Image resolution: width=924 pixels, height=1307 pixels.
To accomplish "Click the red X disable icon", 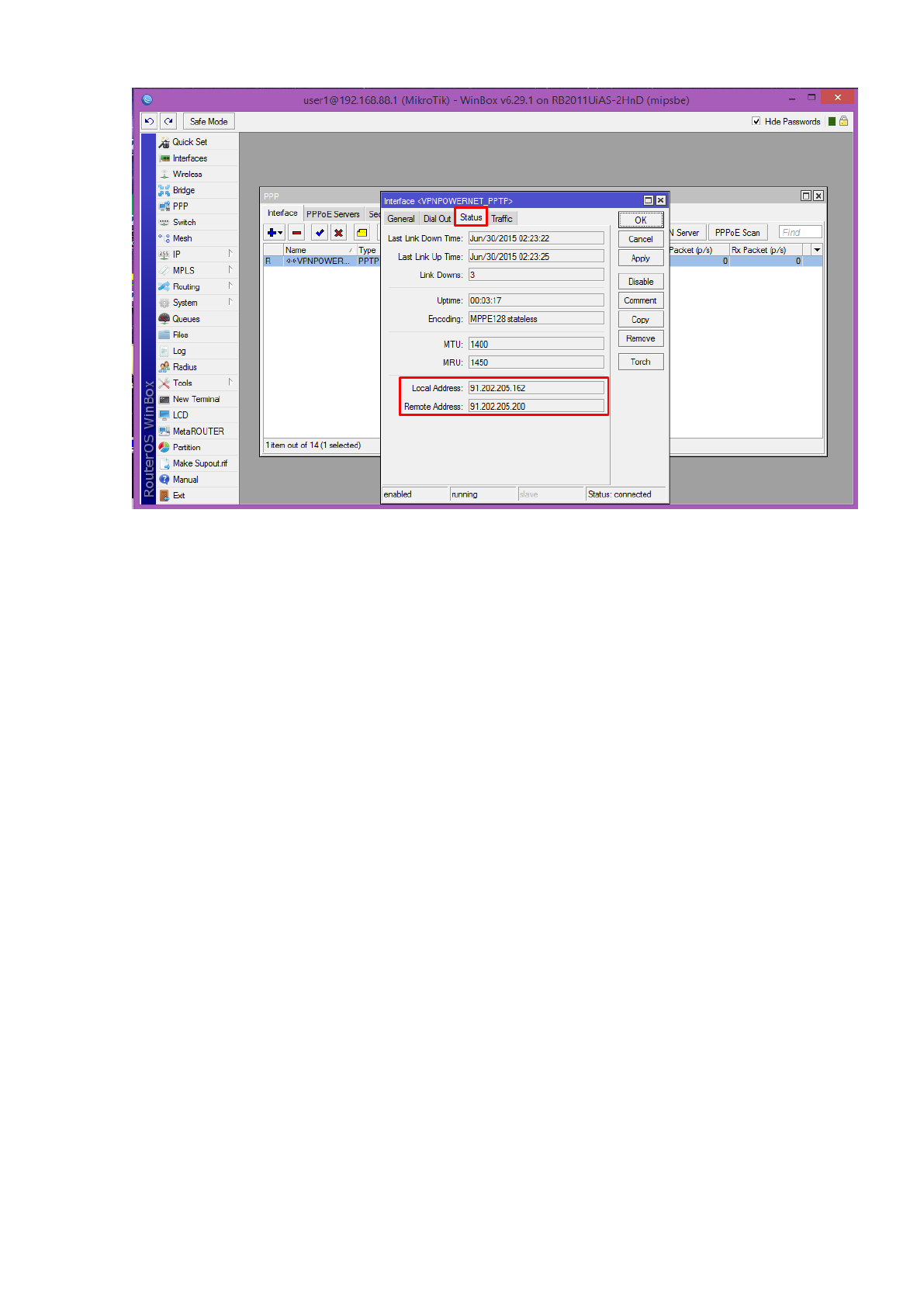I will (x=338, y=232).
